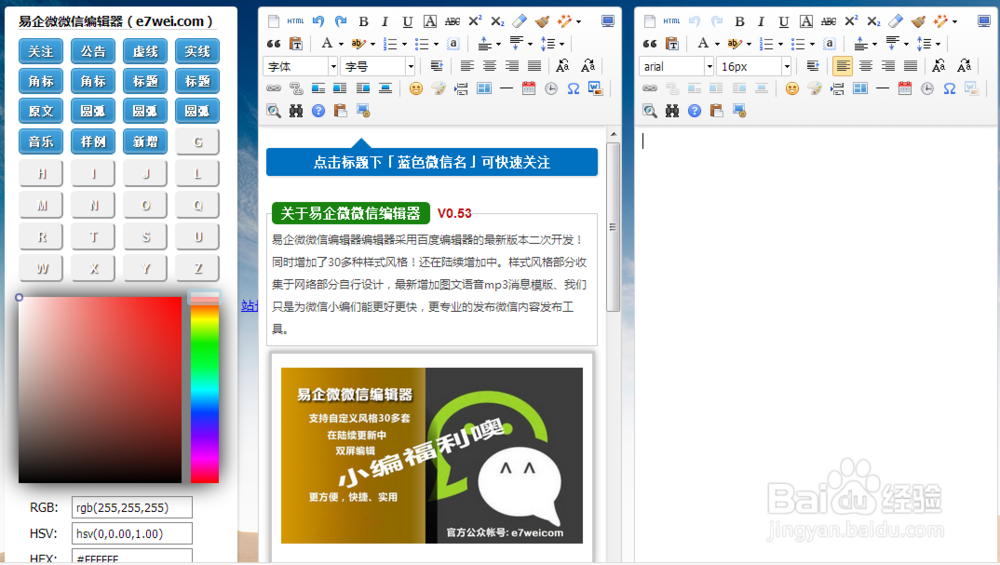This screenshot has width=1000, height=565.
Task: Click the 音乐 style button
Action: click(41, 142)
